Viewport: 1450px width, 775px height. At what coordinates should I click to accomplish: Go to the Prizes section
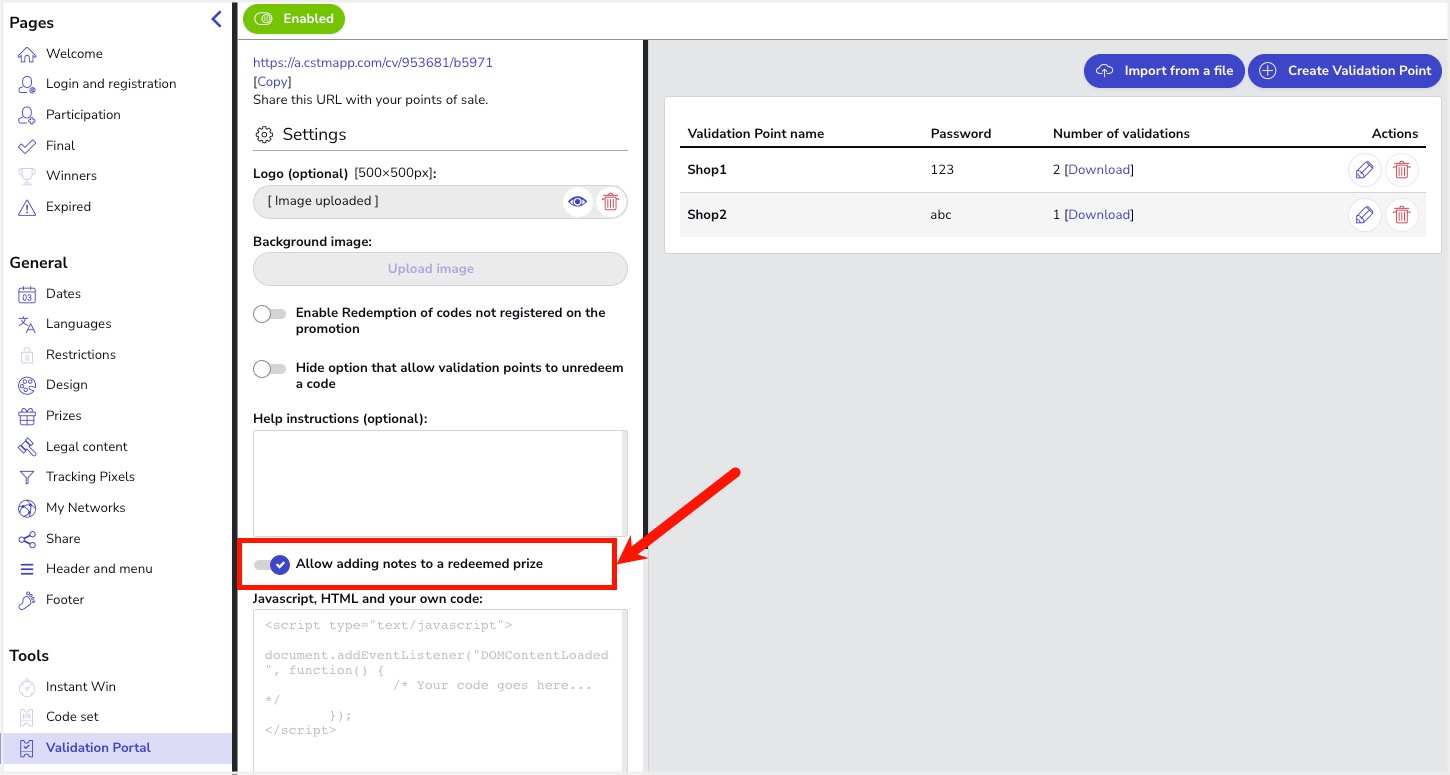[x=64, y=416]
